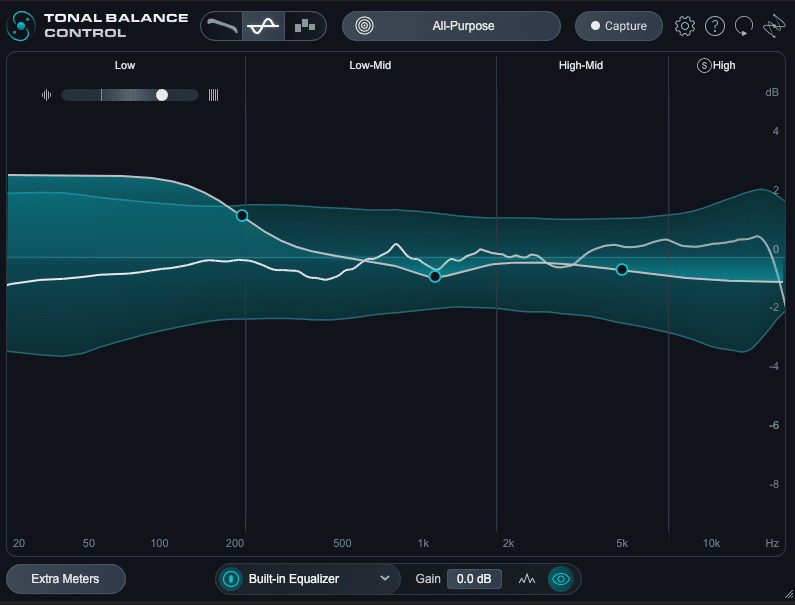Click the Capture button

coord(619,26)
